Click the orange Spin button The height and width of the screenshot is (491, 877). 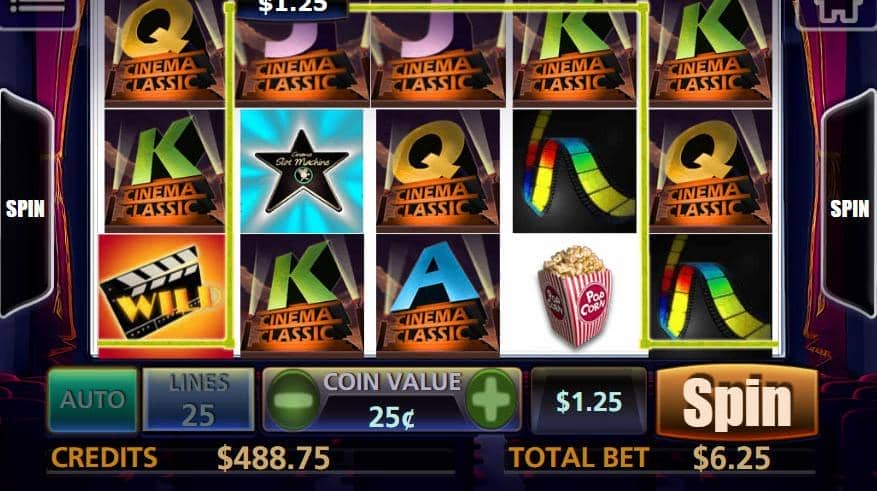tap(737, 402)
